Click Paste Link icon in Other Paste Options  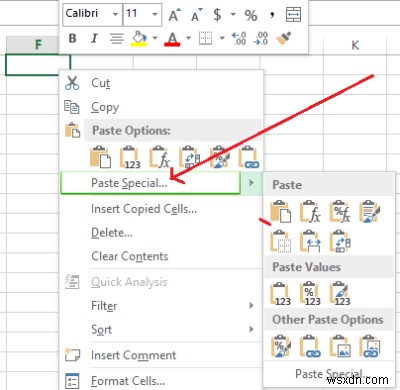(310, 346)
